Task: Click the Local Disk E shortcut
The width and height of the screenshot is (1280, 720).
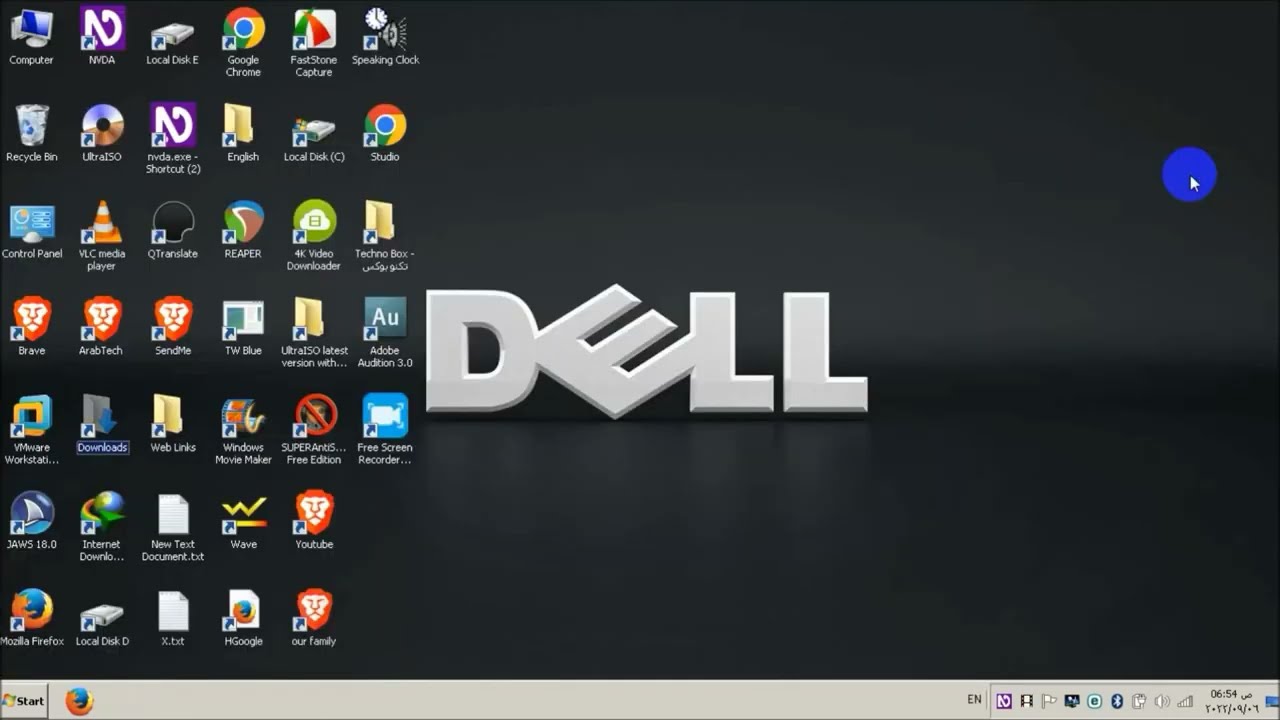Action: point(172,37)
